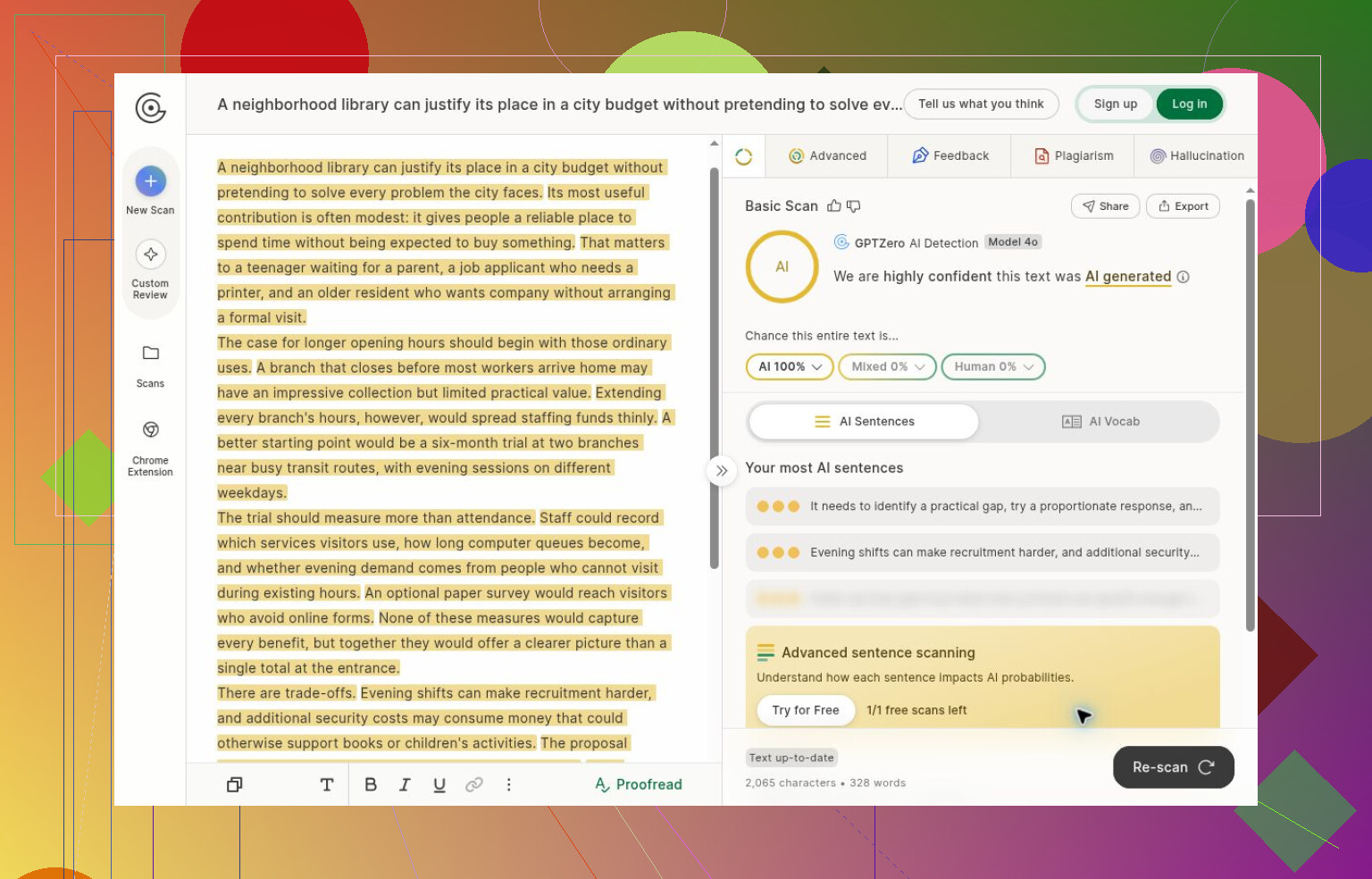
Task: Apply bold formatting in the editor toolbar
Action: [371, 784]
